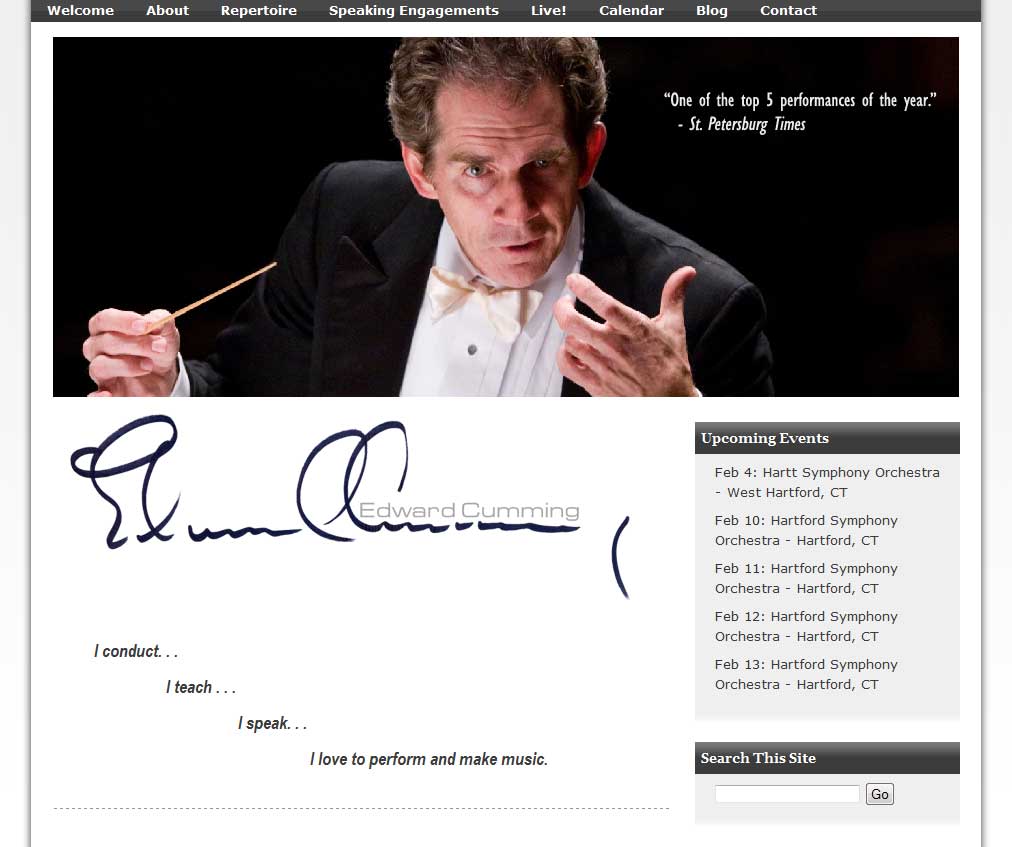Open the Repertoire page
The image size is (1012, 847).
pos(259,10)
